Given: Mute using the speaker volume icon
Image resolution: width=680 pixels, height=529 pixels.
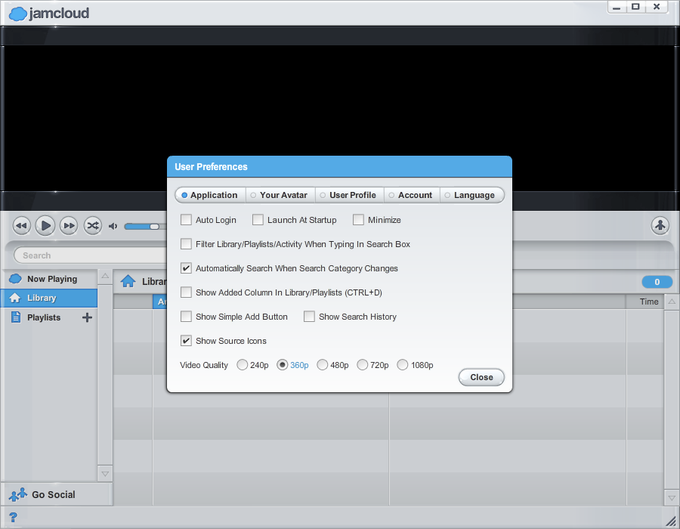Looking at the screenshot, I should tap(113, 226).
